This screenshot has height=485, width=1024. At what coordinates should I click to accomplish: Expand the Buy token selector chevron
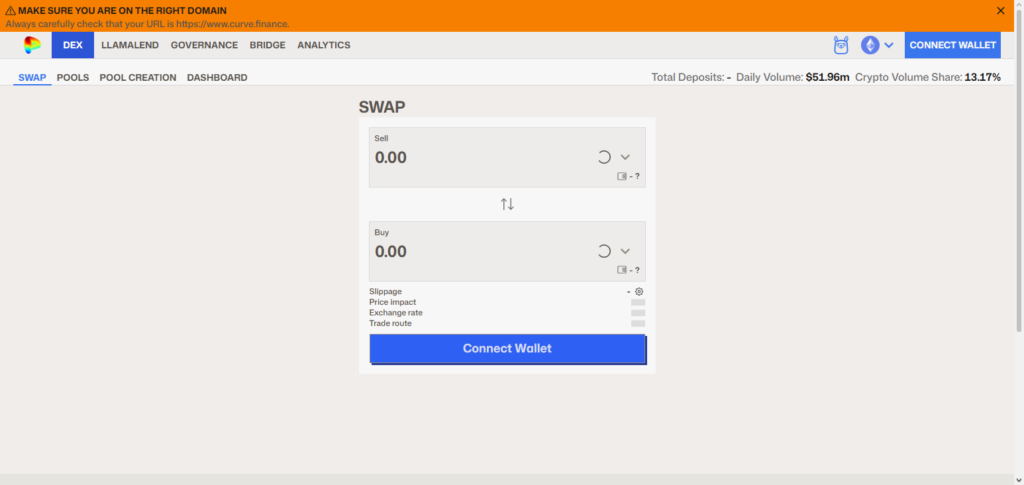tap(625, 251)
